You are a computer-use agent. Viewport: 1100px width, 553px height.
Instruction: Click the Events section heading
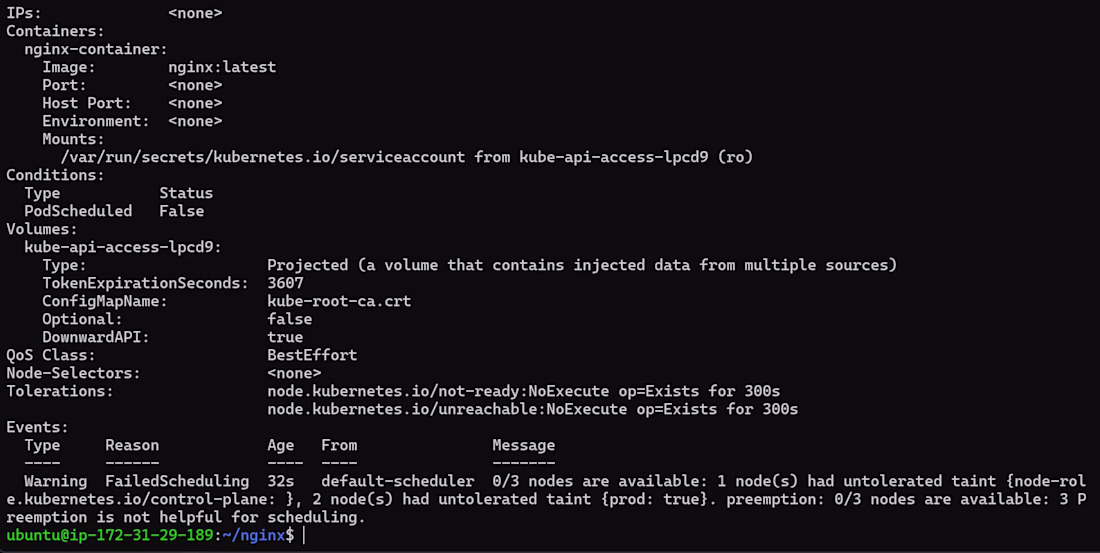click(37, 427)
